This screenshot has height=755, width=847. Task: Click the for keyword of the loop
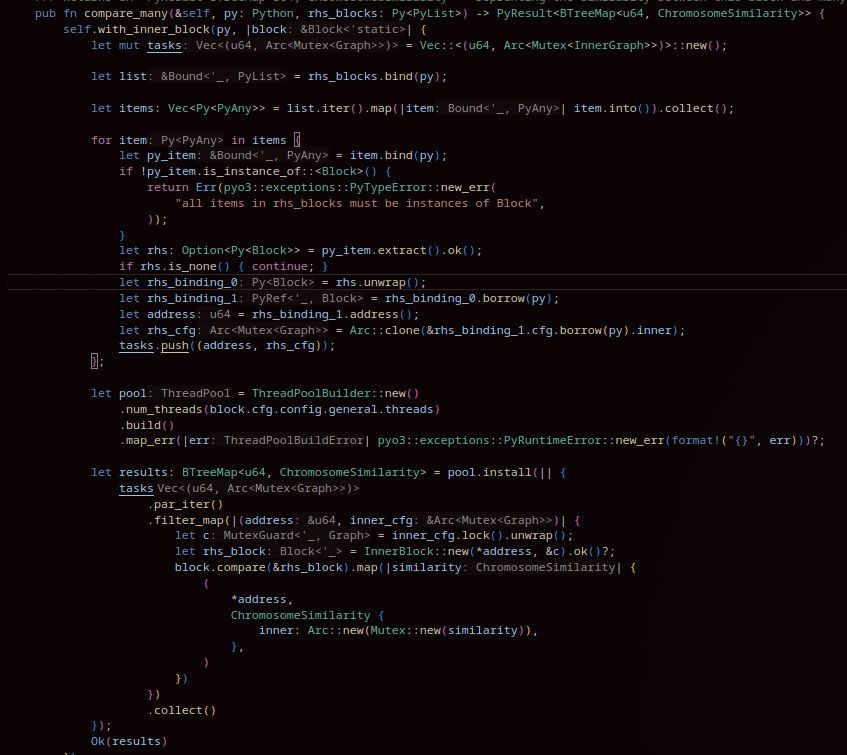pos(102,140)
